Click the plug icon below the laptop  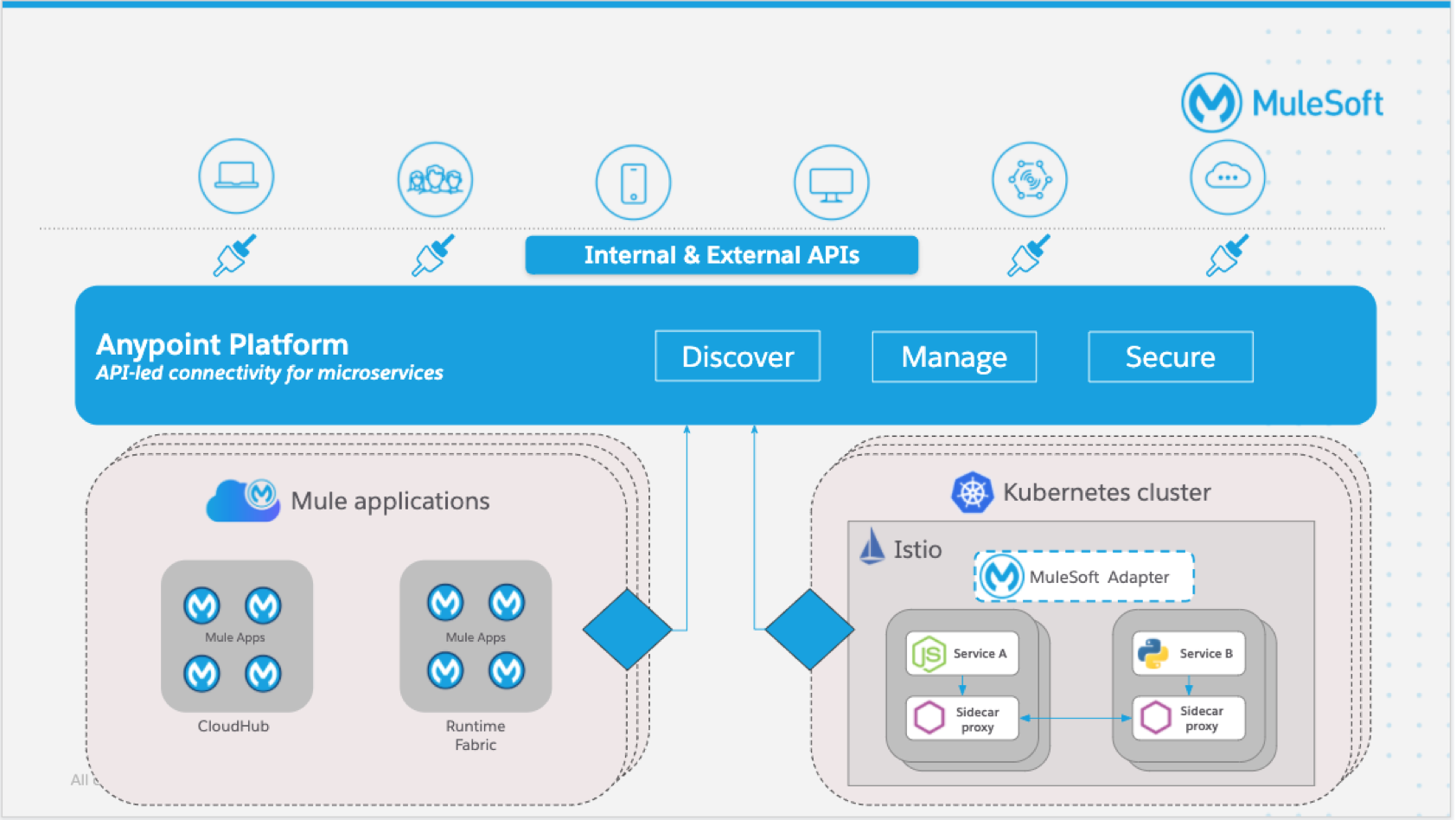[x=235, y=255]
